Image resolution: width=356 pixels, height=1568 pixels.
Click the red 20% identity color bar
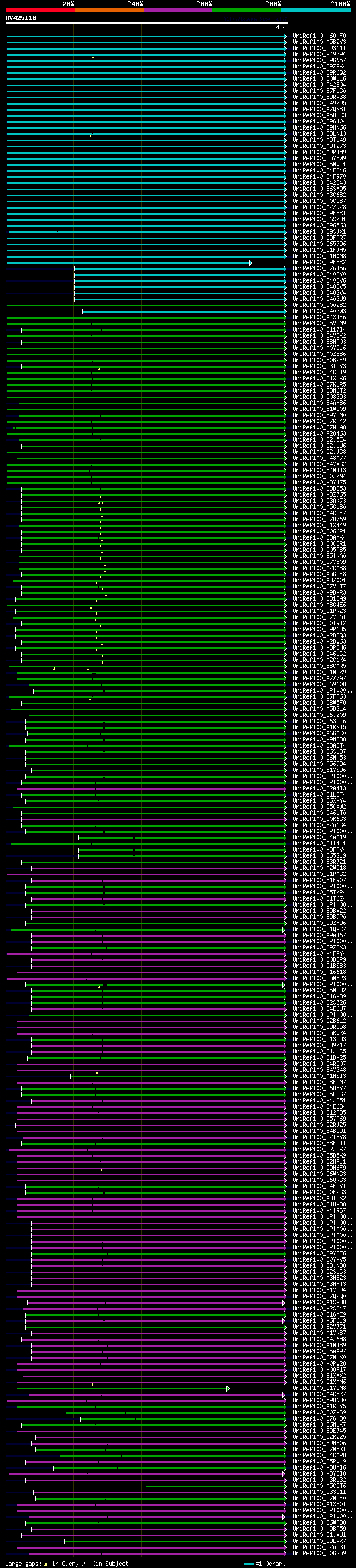(39, 10)
